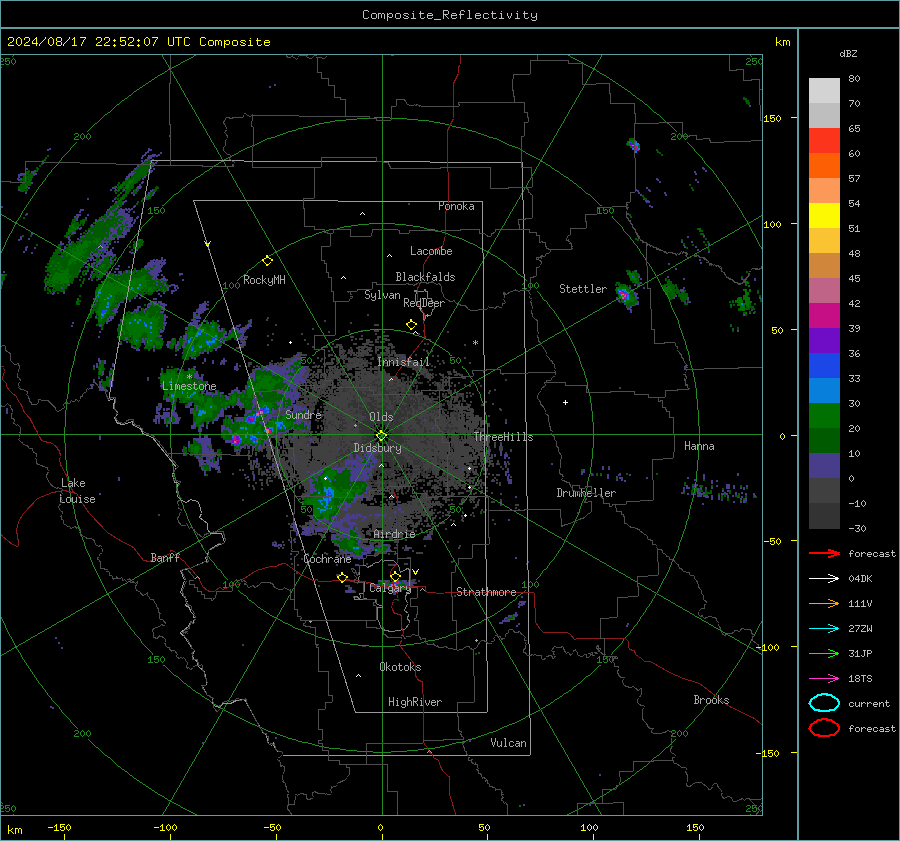The image size is (900, 841).
Task: Click the white 04DK arrow icon
Action: (x=824, y=578)
